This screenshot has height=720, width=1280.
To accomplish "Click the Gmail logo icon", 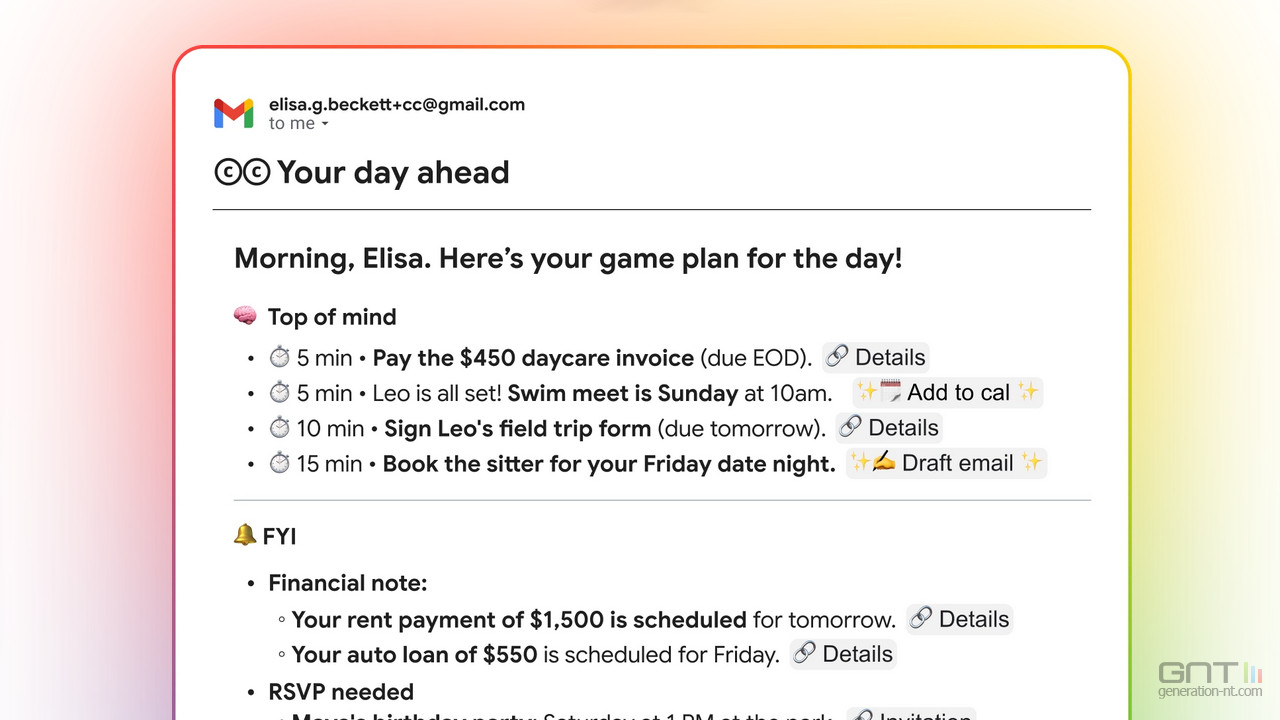I will [x=233, y=113].
